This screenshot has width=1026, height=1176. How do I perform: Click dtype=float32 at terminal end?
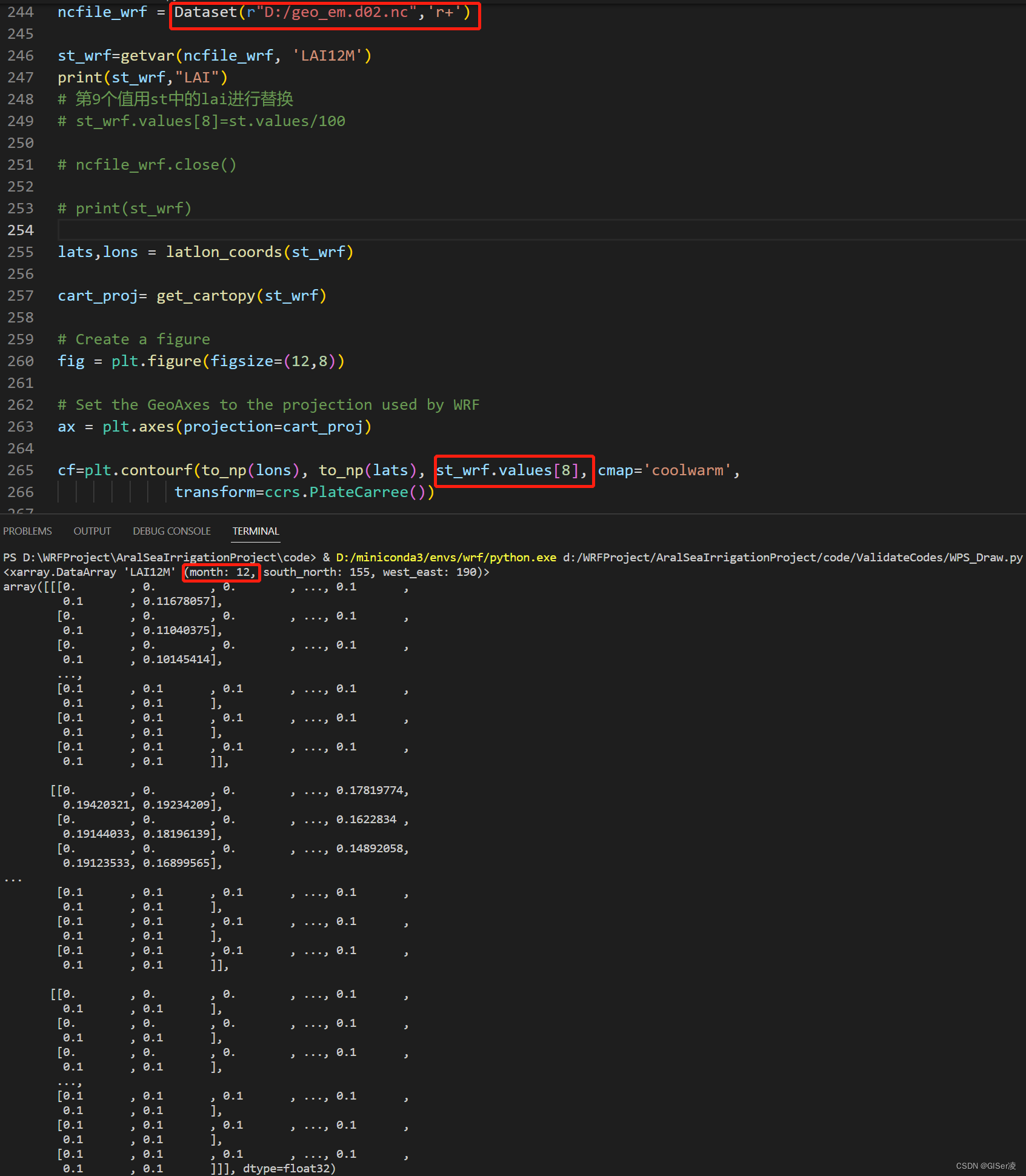[285, 1169]
